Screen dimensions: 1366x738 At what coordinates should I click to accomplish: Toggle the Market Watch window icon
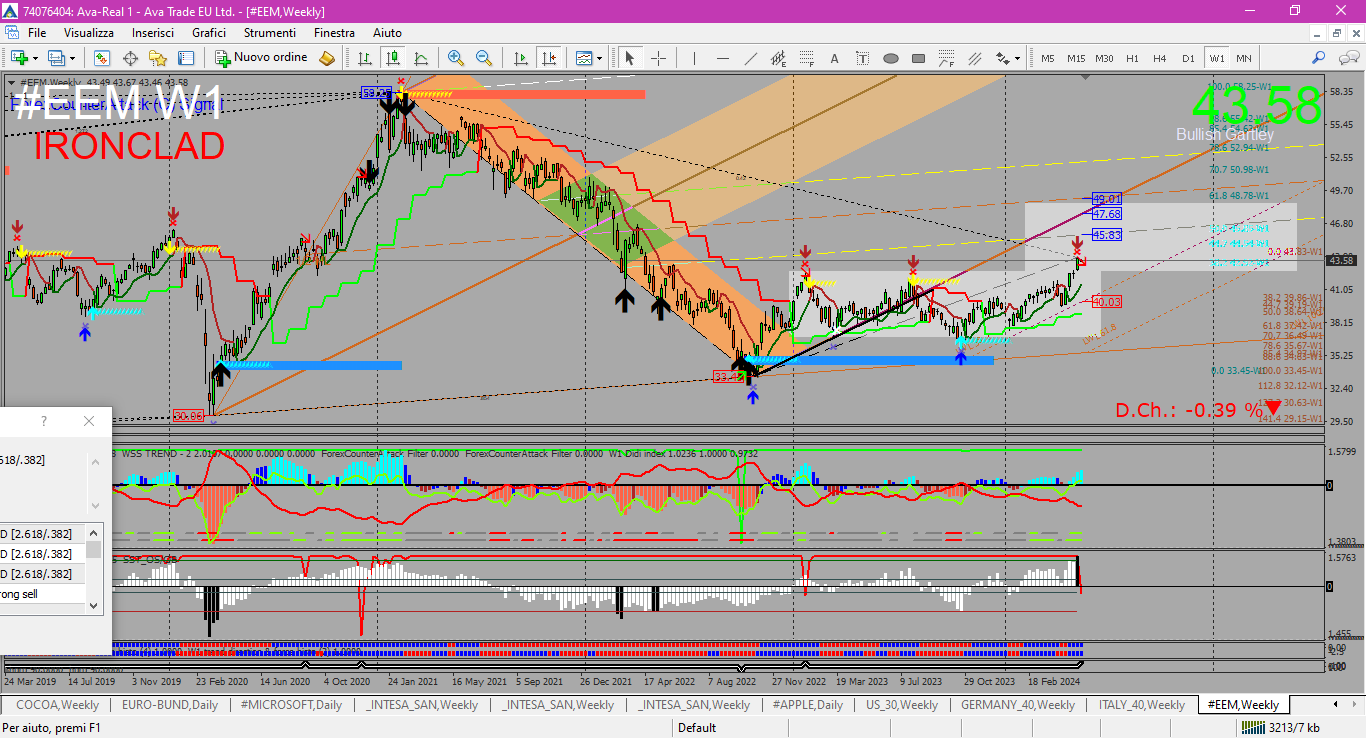point(102,58)
